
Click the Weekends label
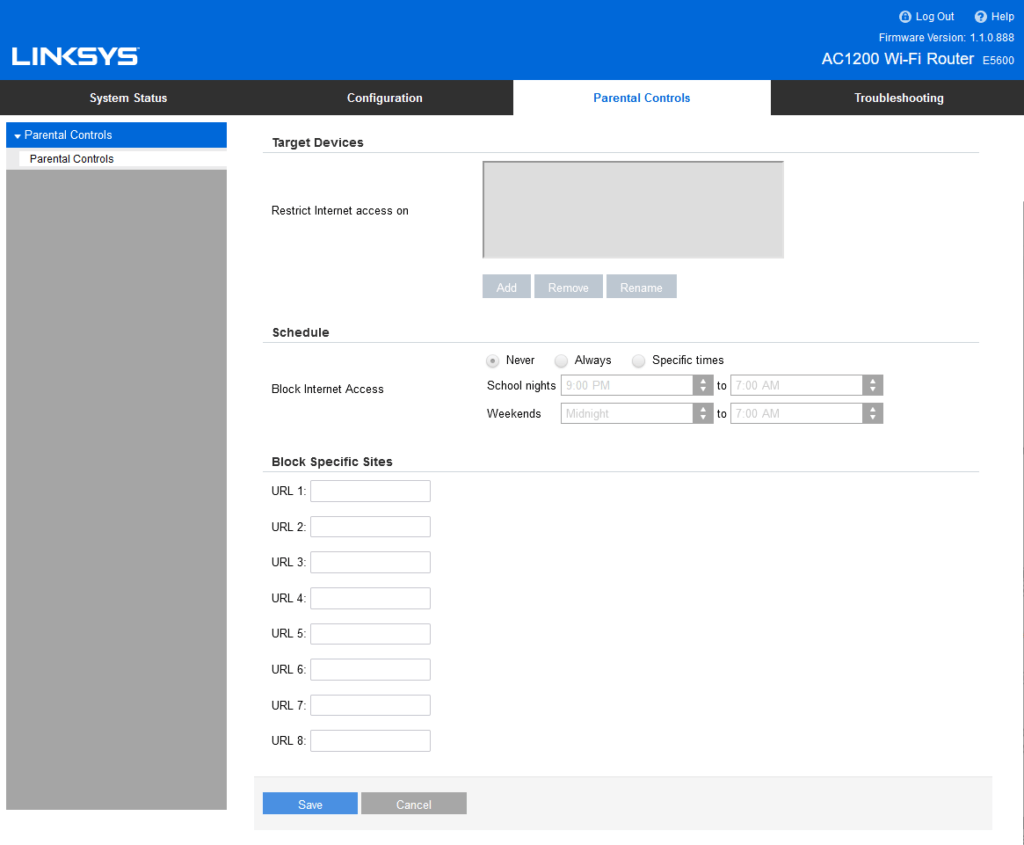point(514,414)
